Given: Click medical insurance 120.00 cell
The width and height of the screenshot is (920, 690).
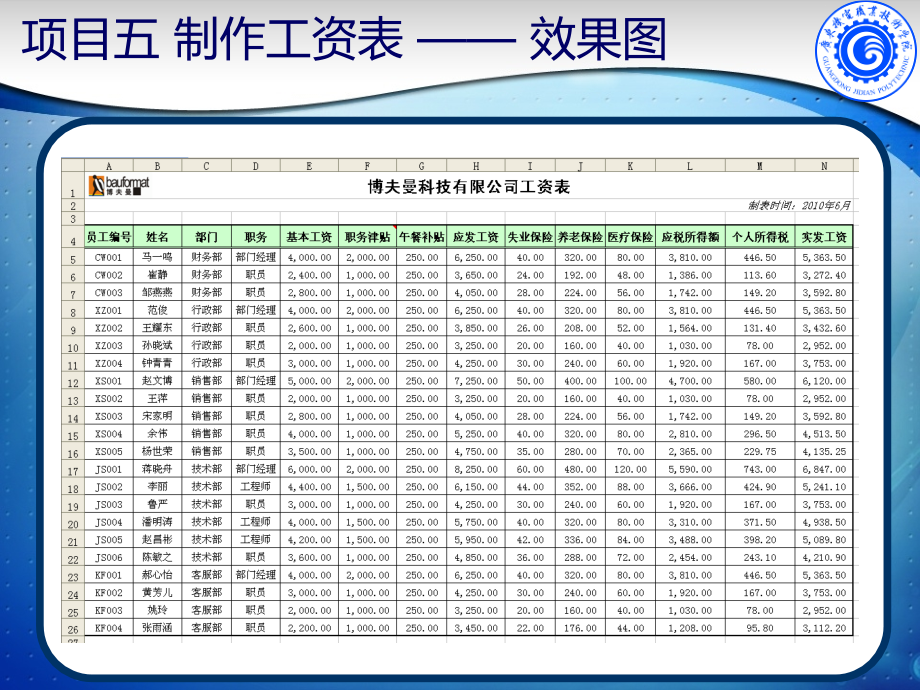Looking at the screenshot, I should click(x=630, y=469).
